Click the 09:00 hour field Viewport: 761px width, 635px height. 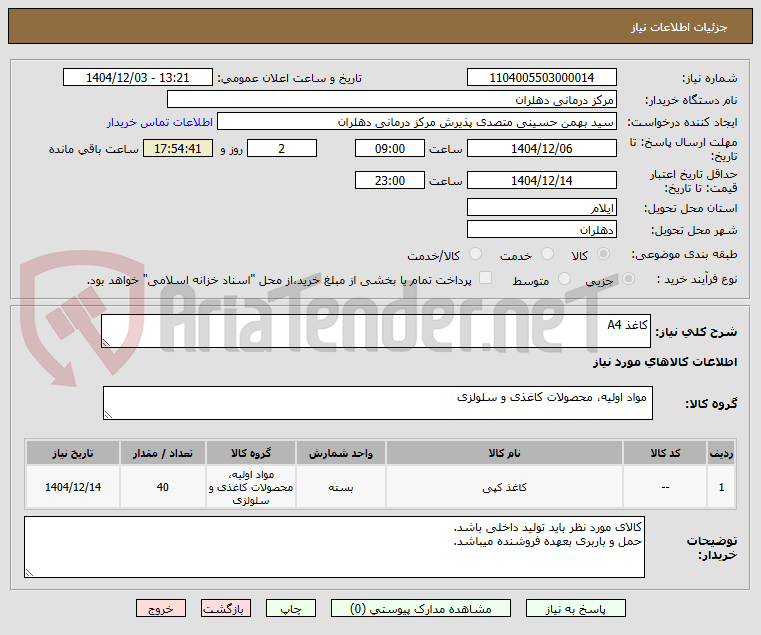click(390, 148)
